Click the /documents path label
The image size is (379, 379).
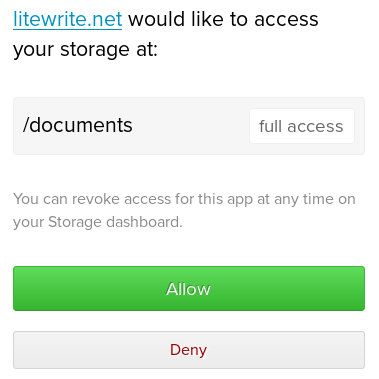point(78,125)
